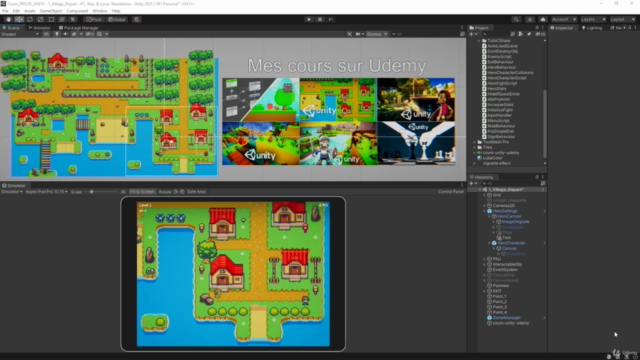This screenshot has height=360, width=640.
Task: Click the Step frame button
Action: click(331, 19)
